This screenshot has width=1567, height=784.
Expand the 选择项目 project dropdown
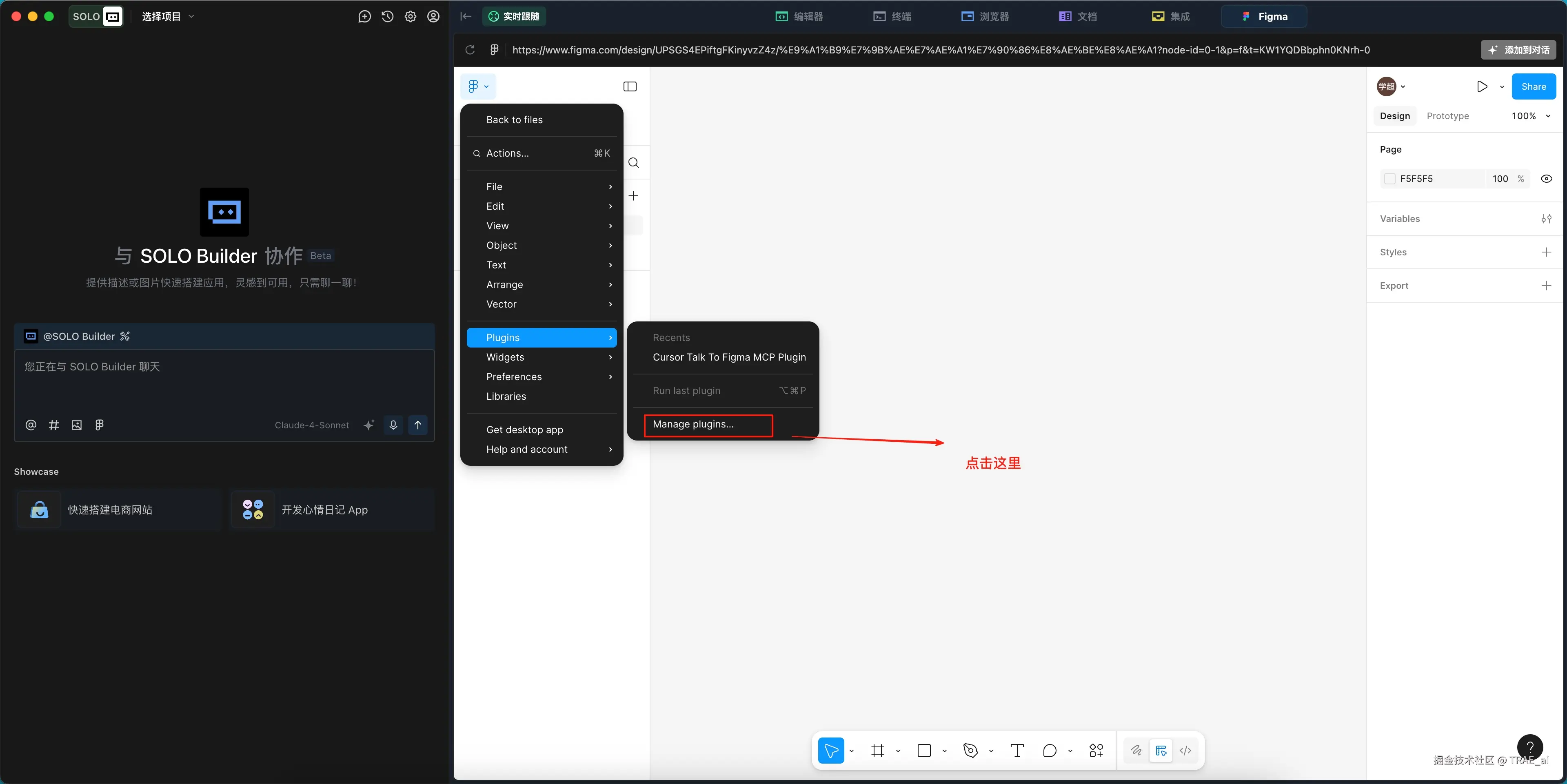click(x=168, y=16)
